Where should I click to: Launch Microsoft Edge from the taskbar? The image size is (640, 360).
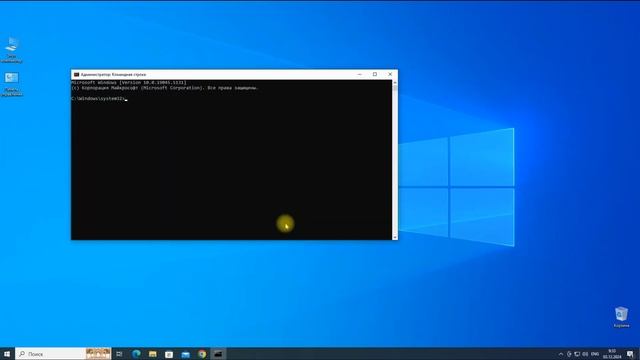pos(136,354)
